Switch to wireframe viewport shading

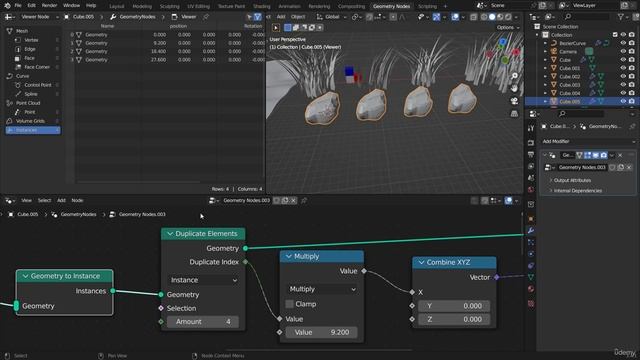[x=484, y=17]
